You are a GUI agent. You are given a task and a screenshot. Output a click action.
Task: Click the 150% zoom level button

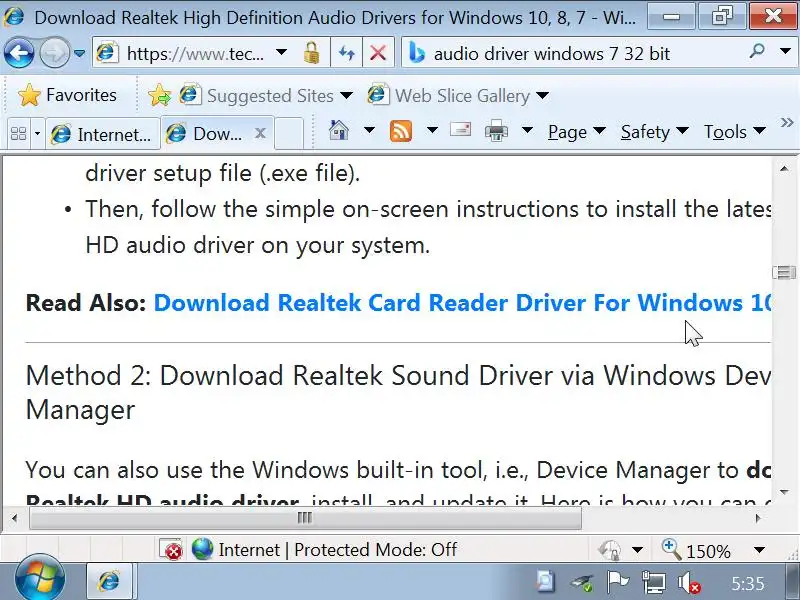pos(697,550)
